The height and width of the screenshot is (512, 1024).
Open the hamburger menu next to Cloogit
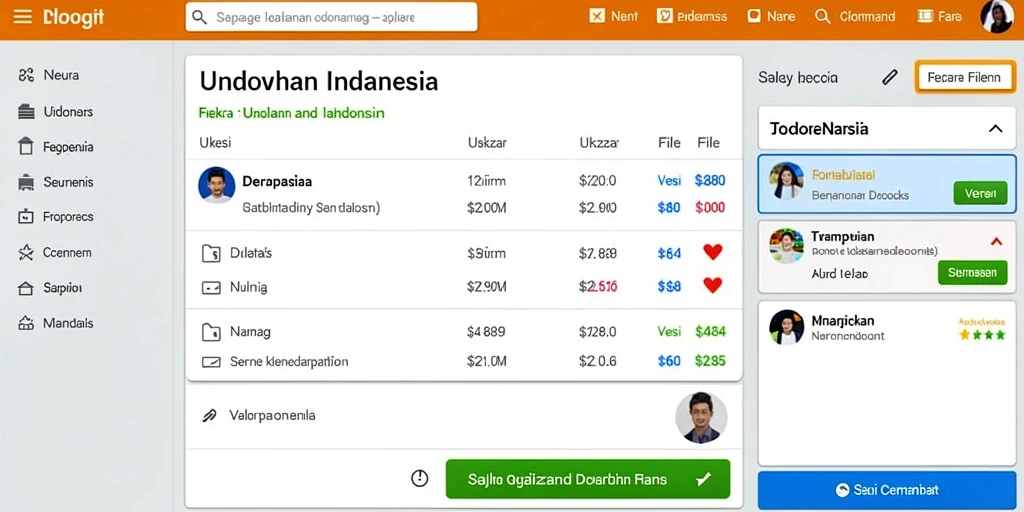tap(22, 17)
